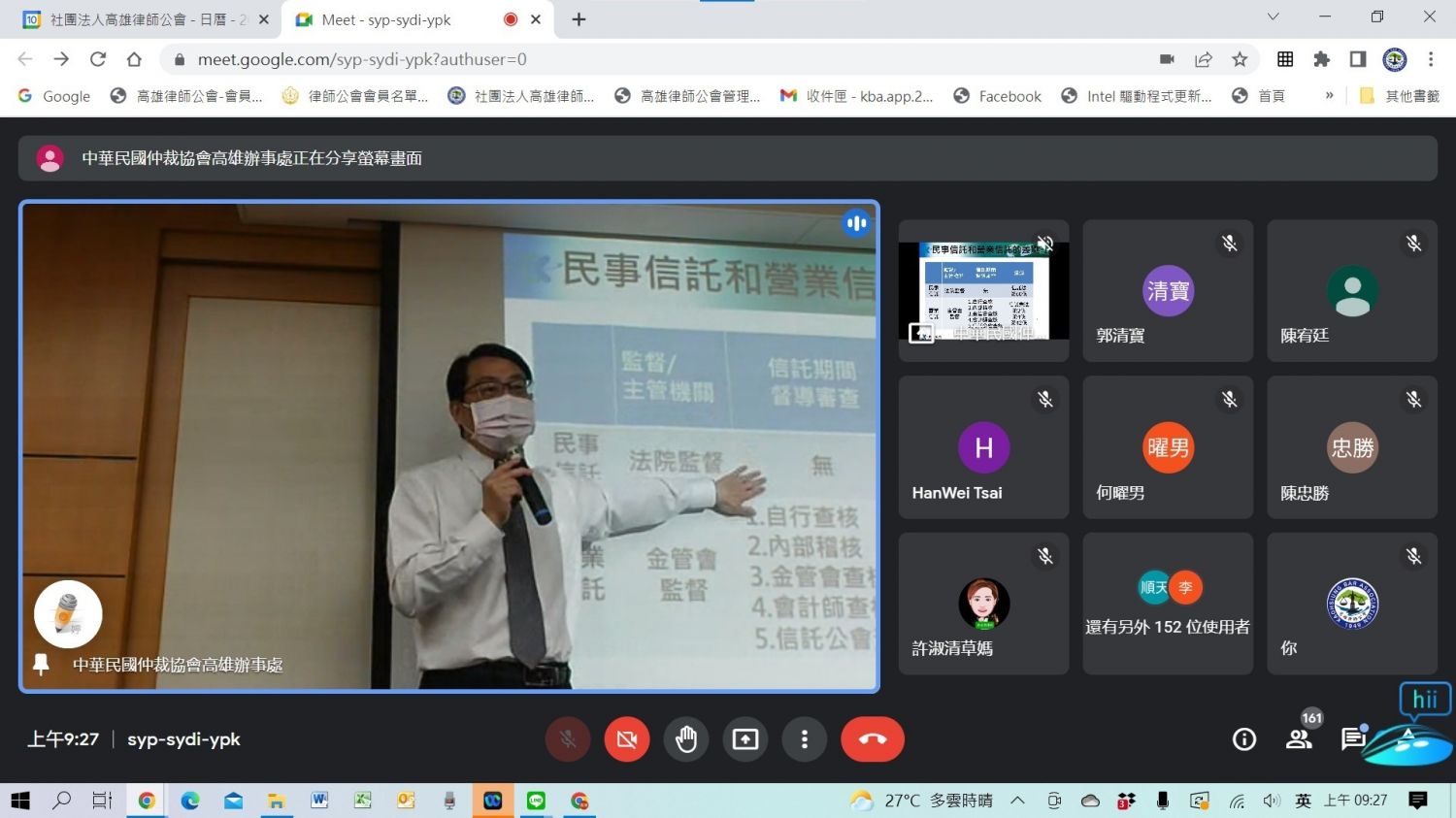1456x818 pixels.
Task: Switch the 英 input method indicator
Action: coord(1303,801)
